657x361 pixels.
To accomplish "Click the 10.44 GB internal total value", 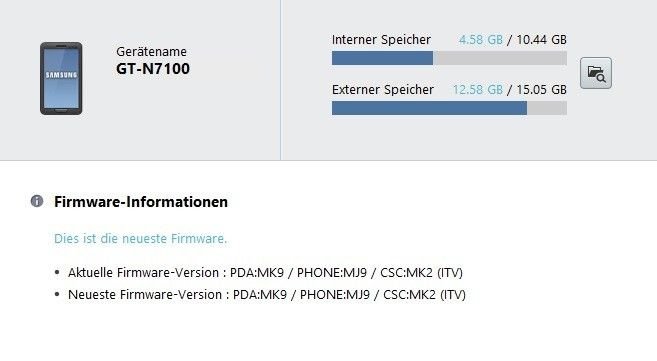I will [x=541, y=40].
